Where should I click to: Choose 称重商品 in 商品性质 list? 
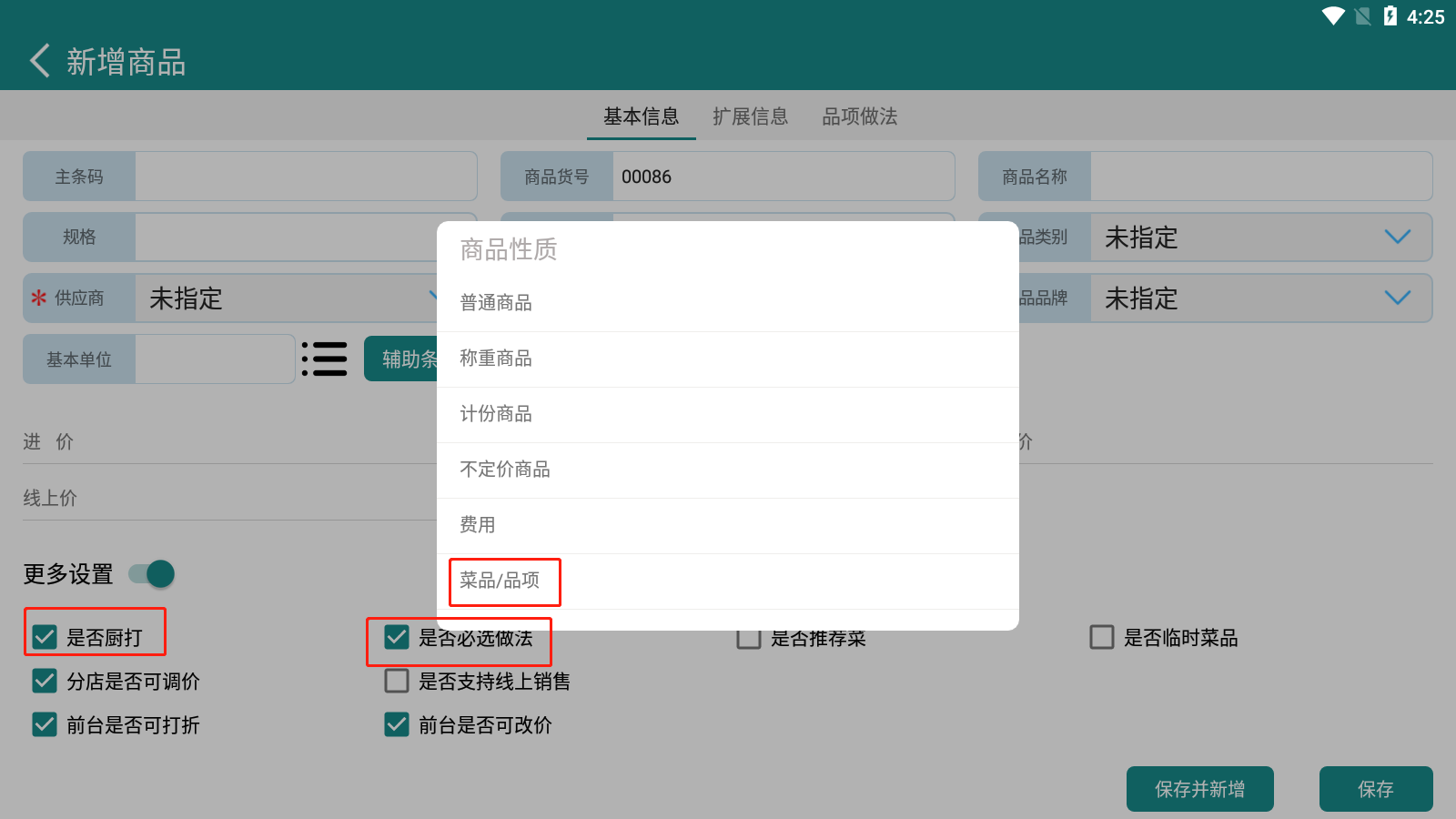click(x=496, y=359)
